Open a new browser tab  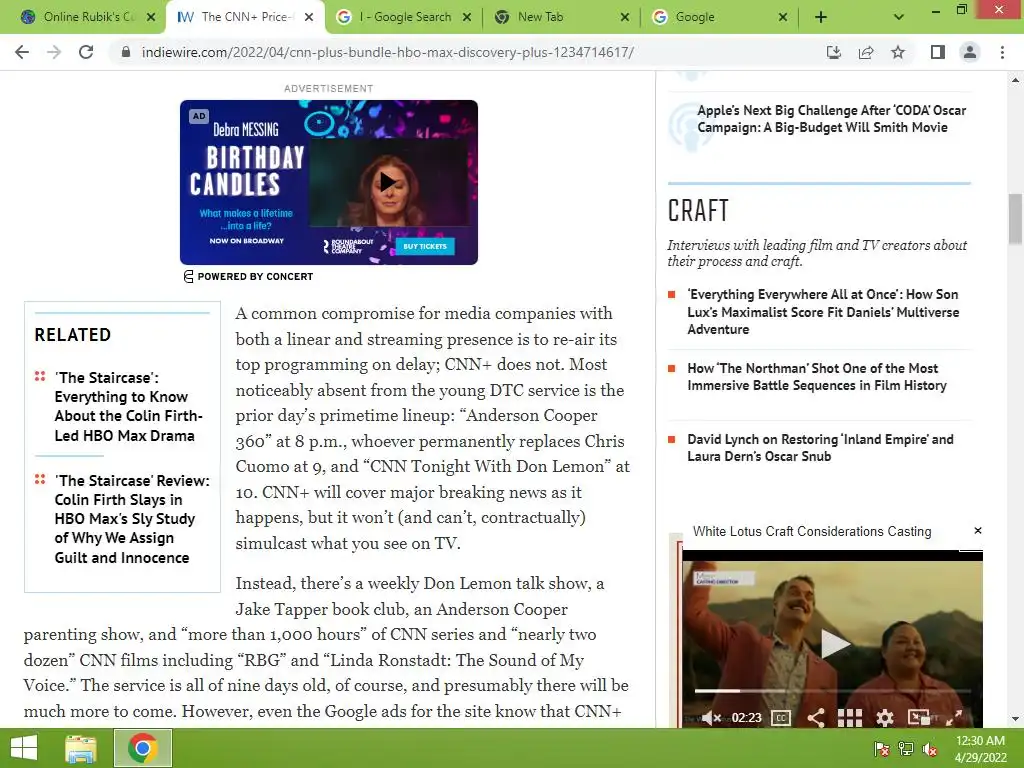(x=821, y=17)
